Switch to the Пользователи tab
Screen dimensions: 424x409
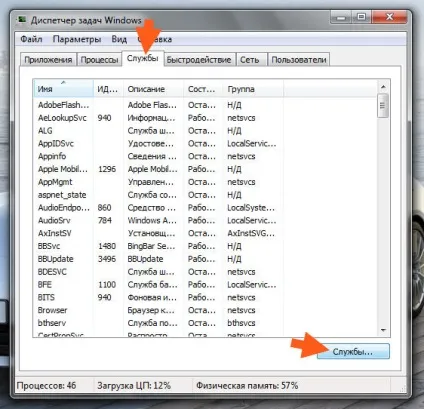(x=298, y=60)
